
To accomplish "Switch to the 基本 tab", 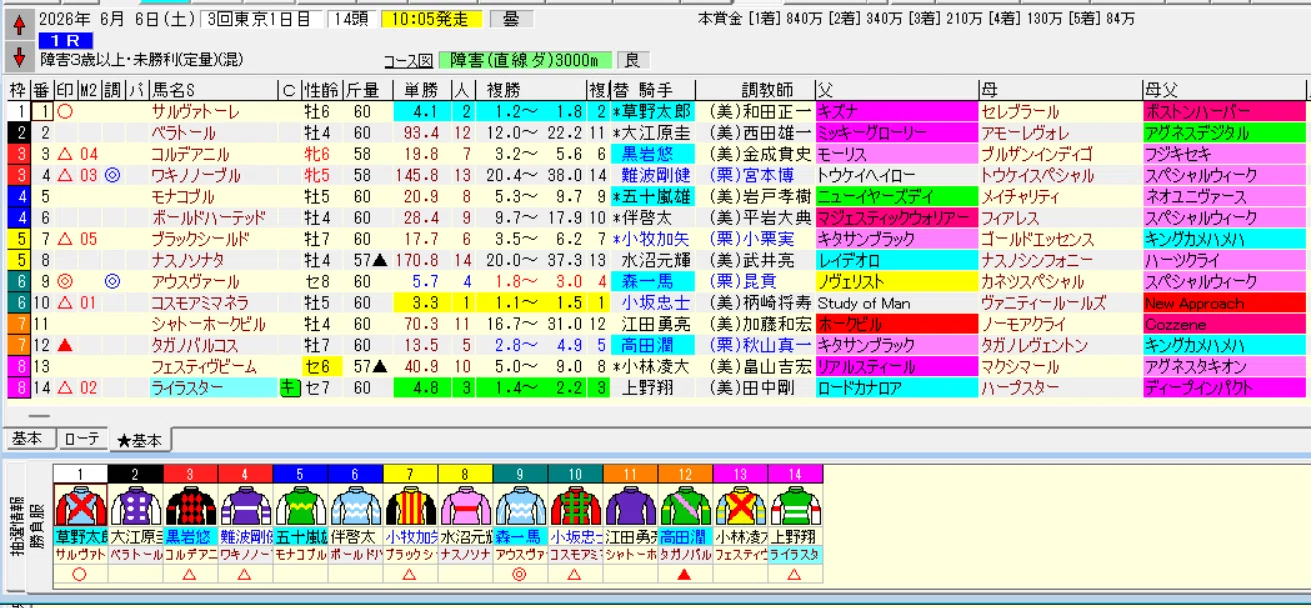I will point(28,438).
